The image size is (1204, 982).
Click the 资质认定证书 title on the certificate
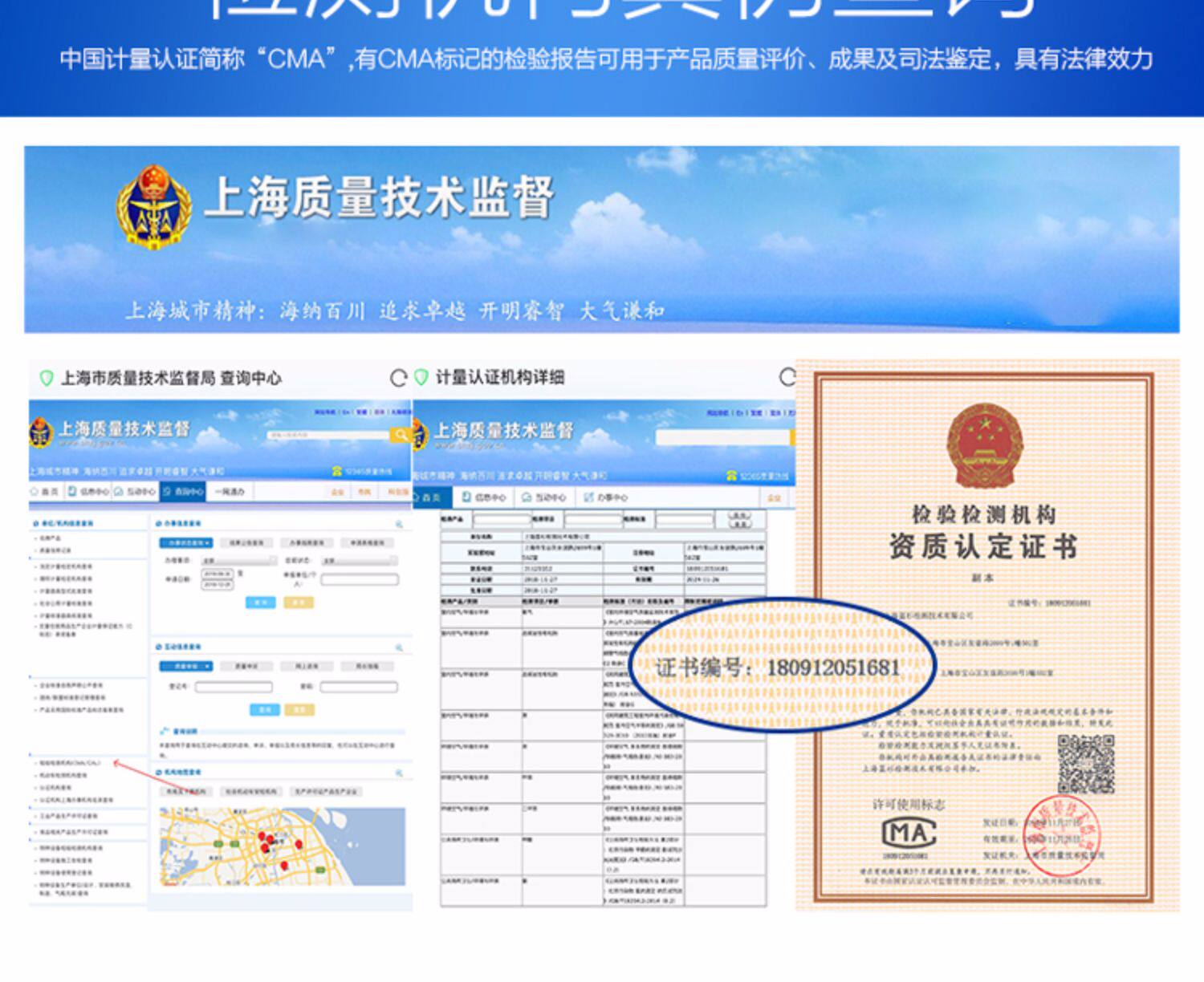click(983, 546)
